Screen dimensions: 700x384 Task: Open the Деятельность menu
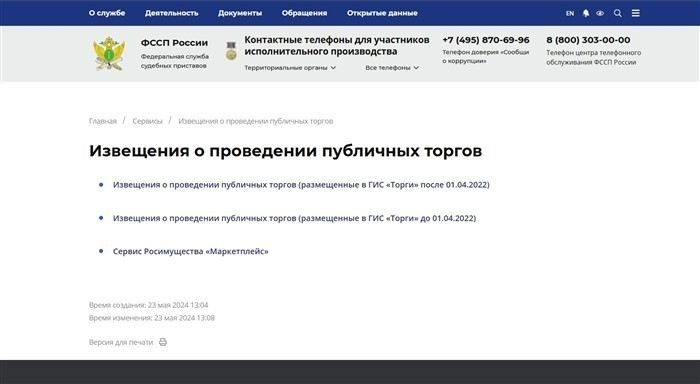pyautogui.click(x=171, y=13)
